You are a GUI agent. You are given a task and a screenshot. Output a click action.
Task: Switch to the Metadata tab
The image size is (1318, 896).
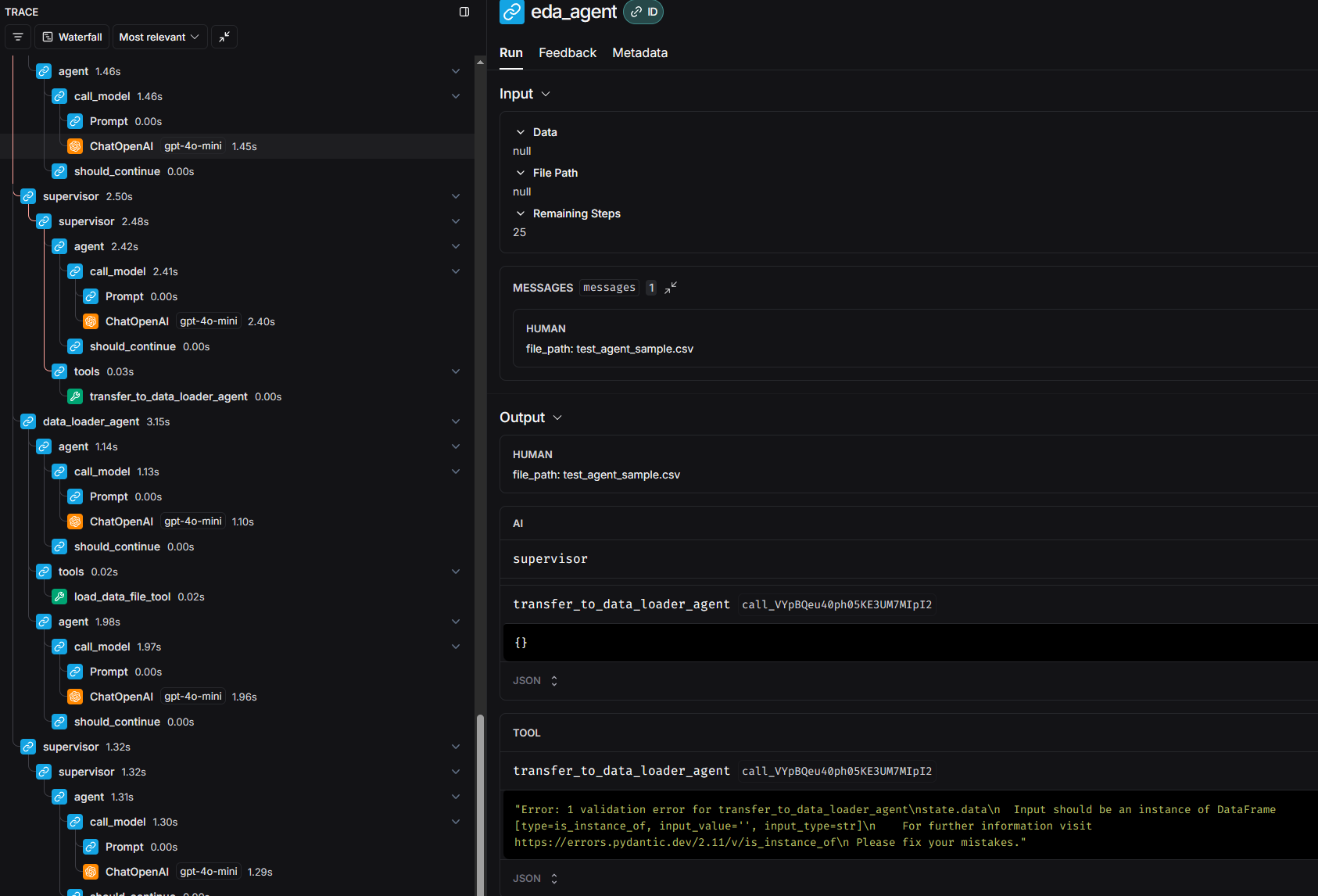[640, 52]
